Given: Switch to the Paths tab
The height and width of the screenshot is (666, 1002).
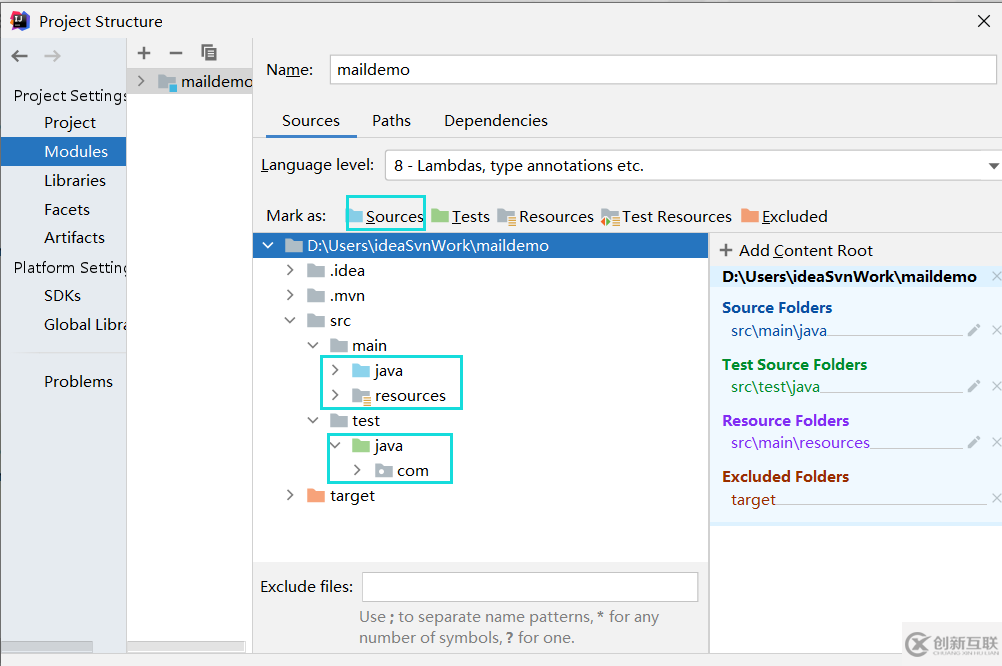Looking at the screenshot, I should pos(391,120).
